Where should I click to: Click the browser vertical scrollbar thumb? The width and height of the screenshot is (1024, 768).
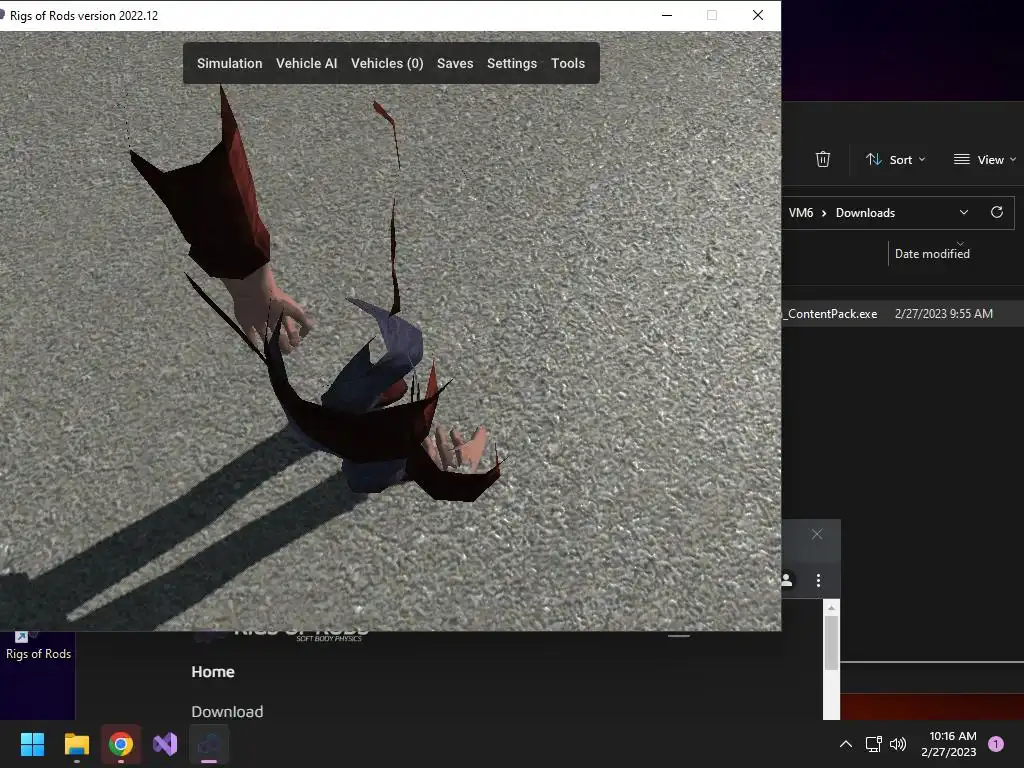(831, 643)
